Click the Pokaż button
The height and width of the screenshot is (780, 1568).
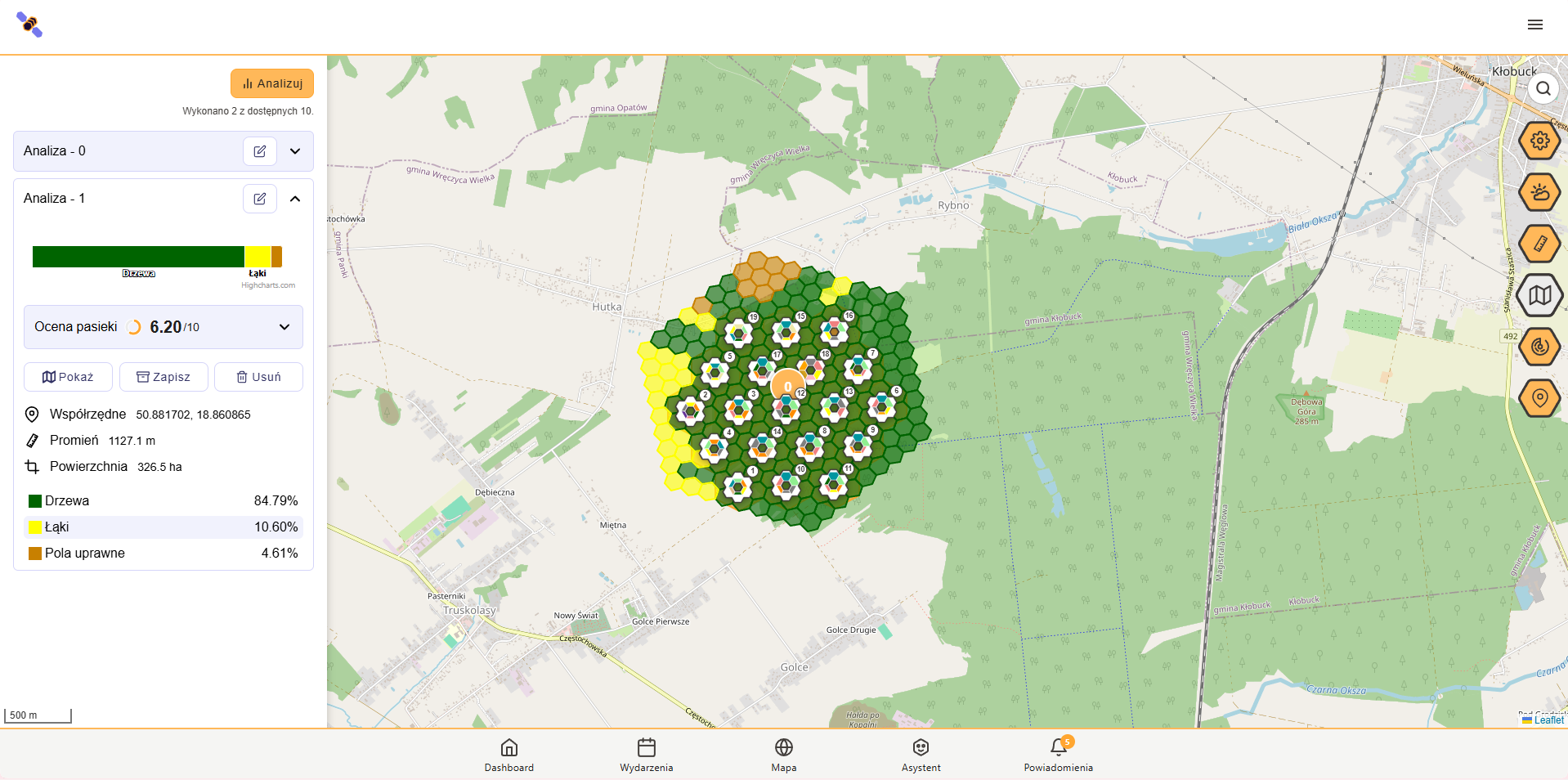coord(68,377)
